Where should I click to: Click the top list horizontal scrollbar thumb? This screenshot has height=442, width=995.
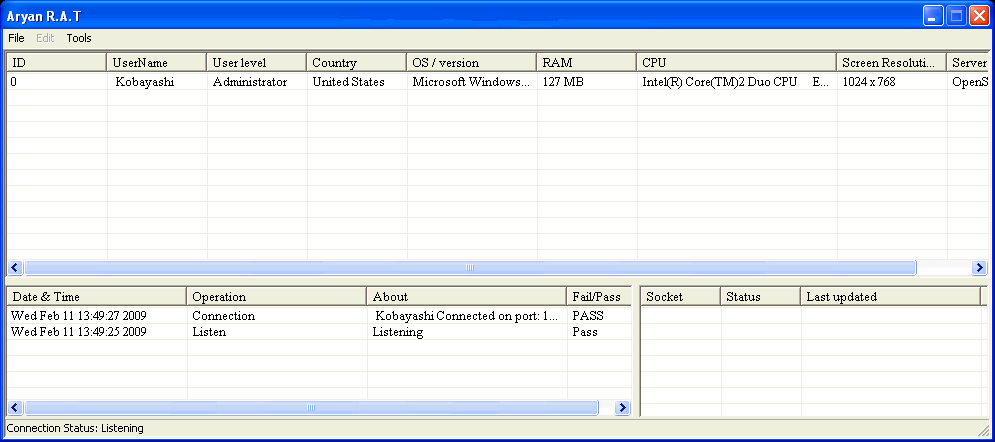click(470, 268)
